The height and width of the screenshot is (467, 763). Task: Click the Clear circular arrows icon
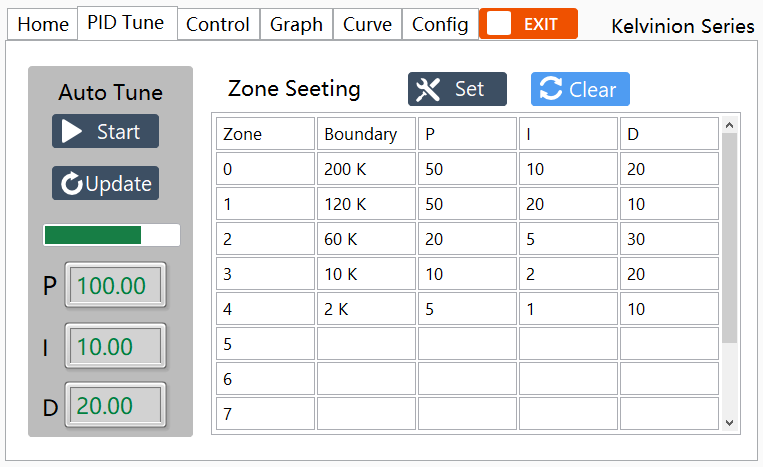point(550,90)
